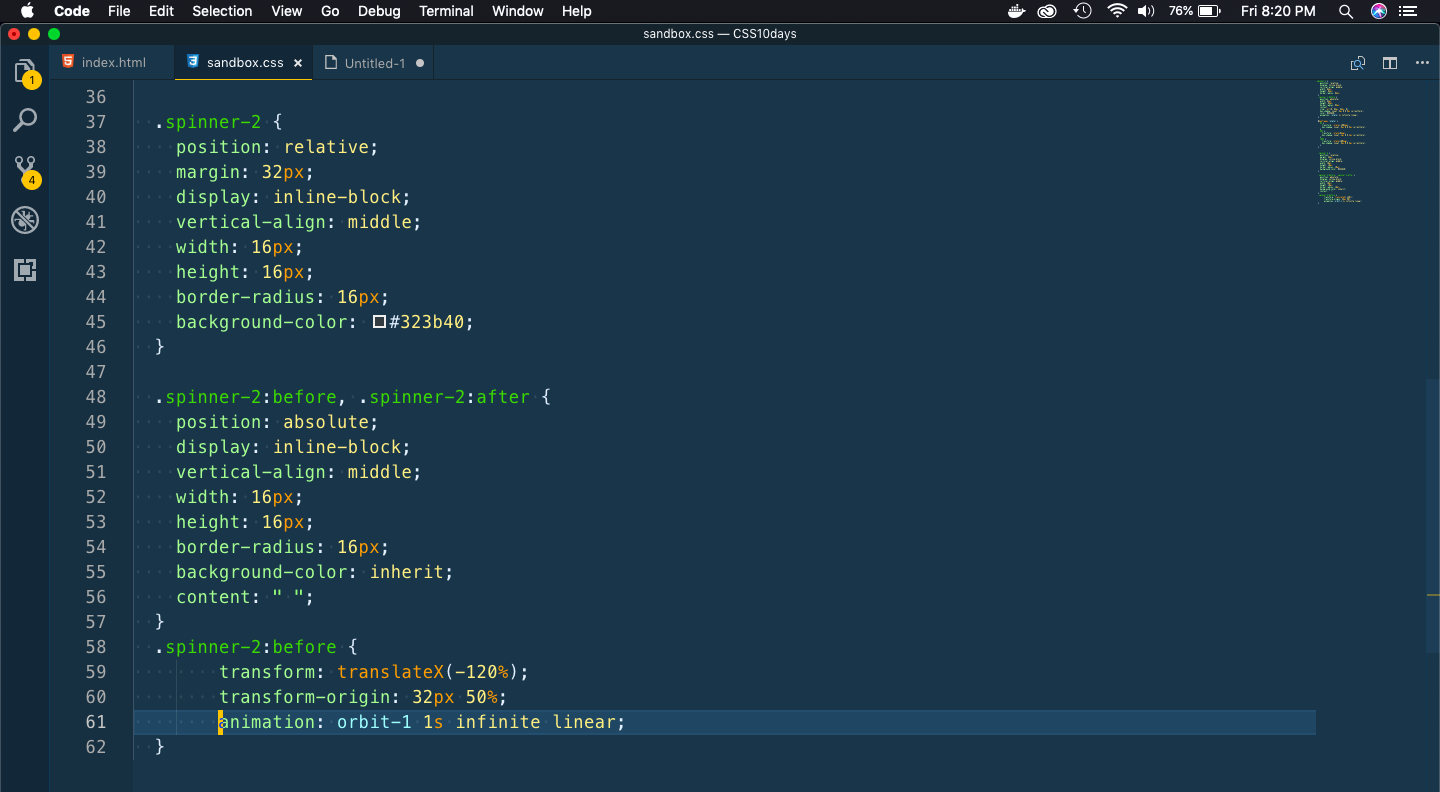This screenshot has width=1440, height=792.
Task: Click '.spinner-2:before {' selector on line 58
Action: pyautogui.click(x=256, y=647)
